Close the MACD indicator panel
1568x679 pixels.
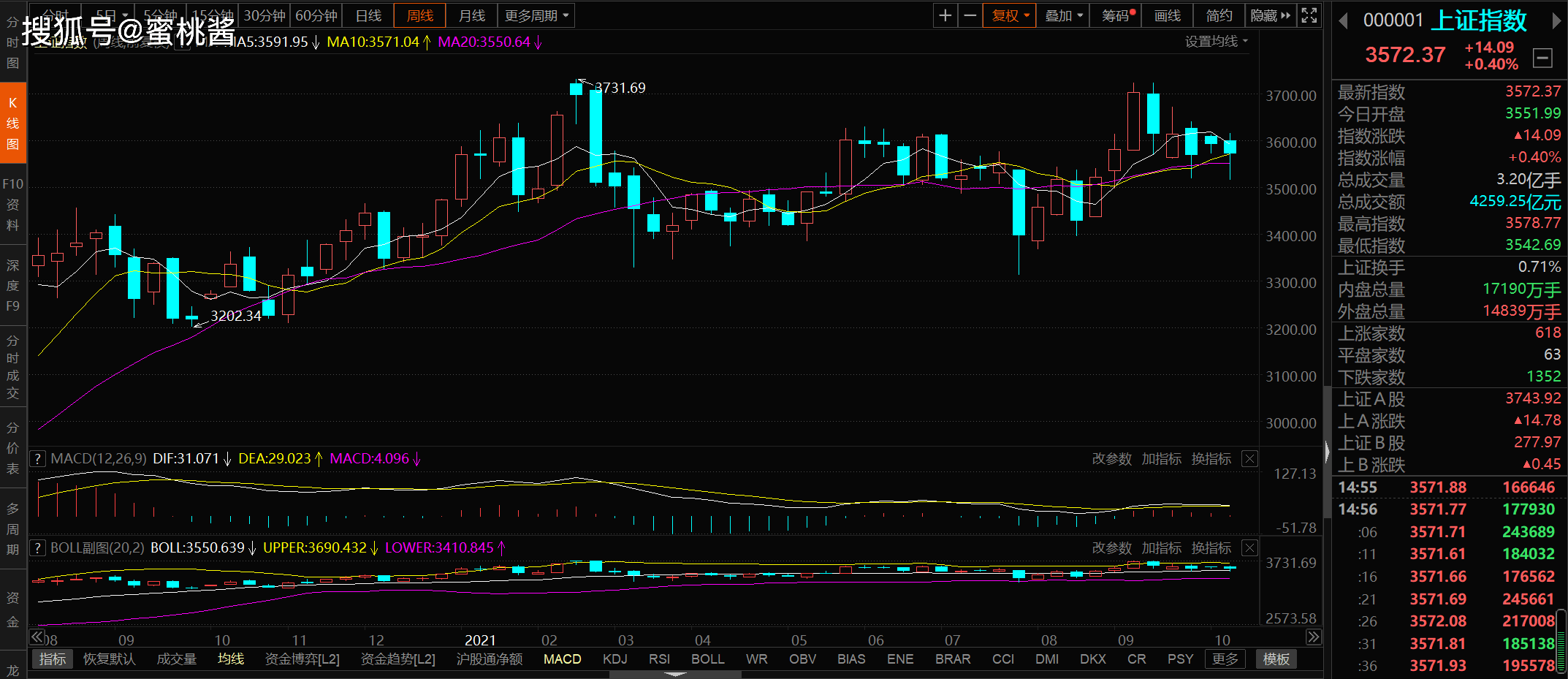1250,459
